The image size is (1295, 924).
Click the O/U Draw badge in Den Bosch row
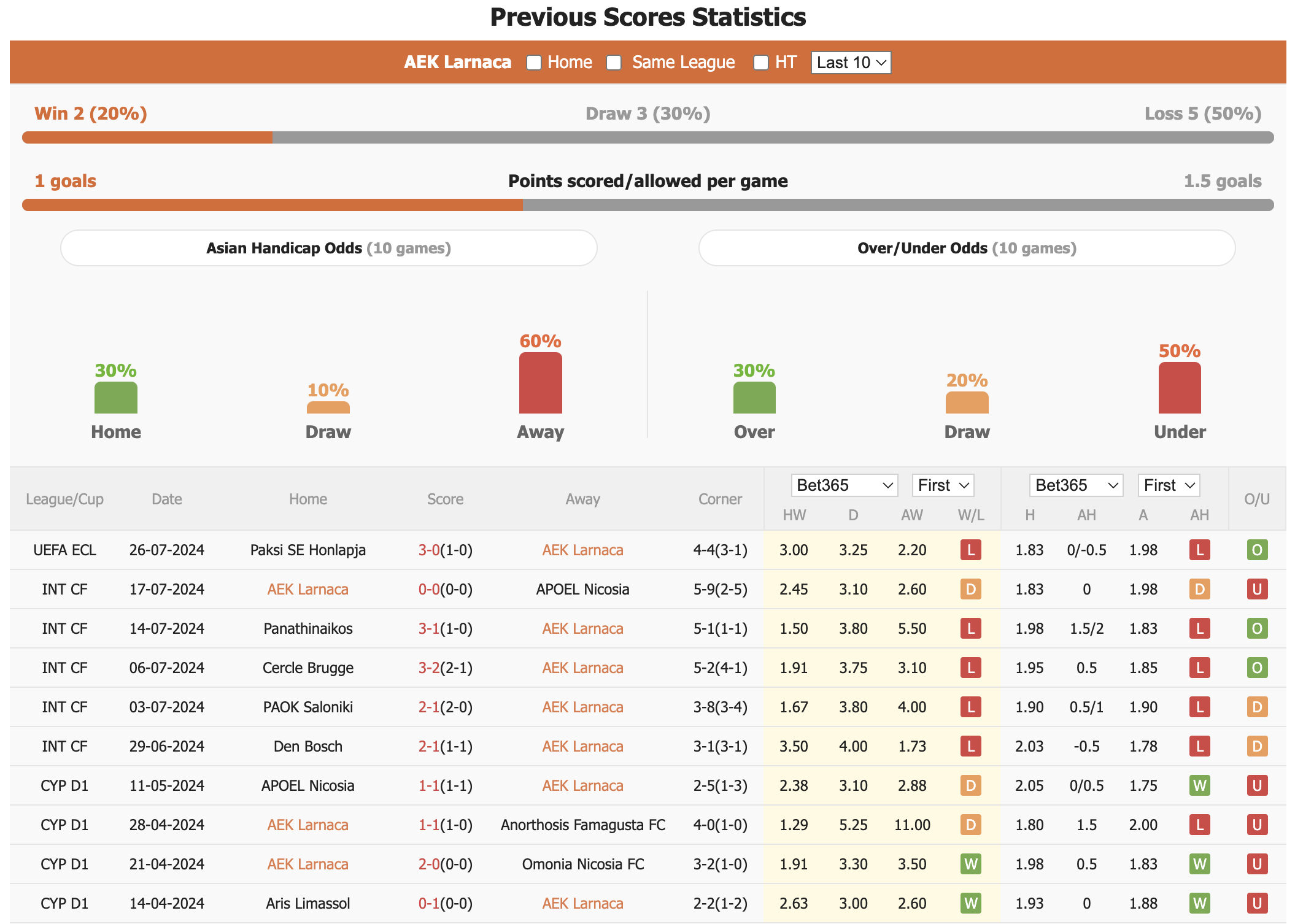pos(1257,746)
